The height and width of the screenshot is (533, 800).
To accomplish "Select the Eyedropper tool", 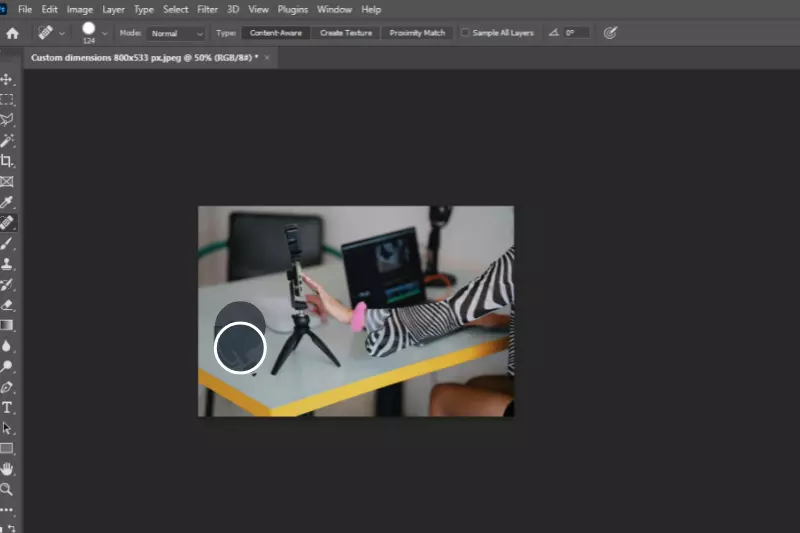I will point(7,202).
